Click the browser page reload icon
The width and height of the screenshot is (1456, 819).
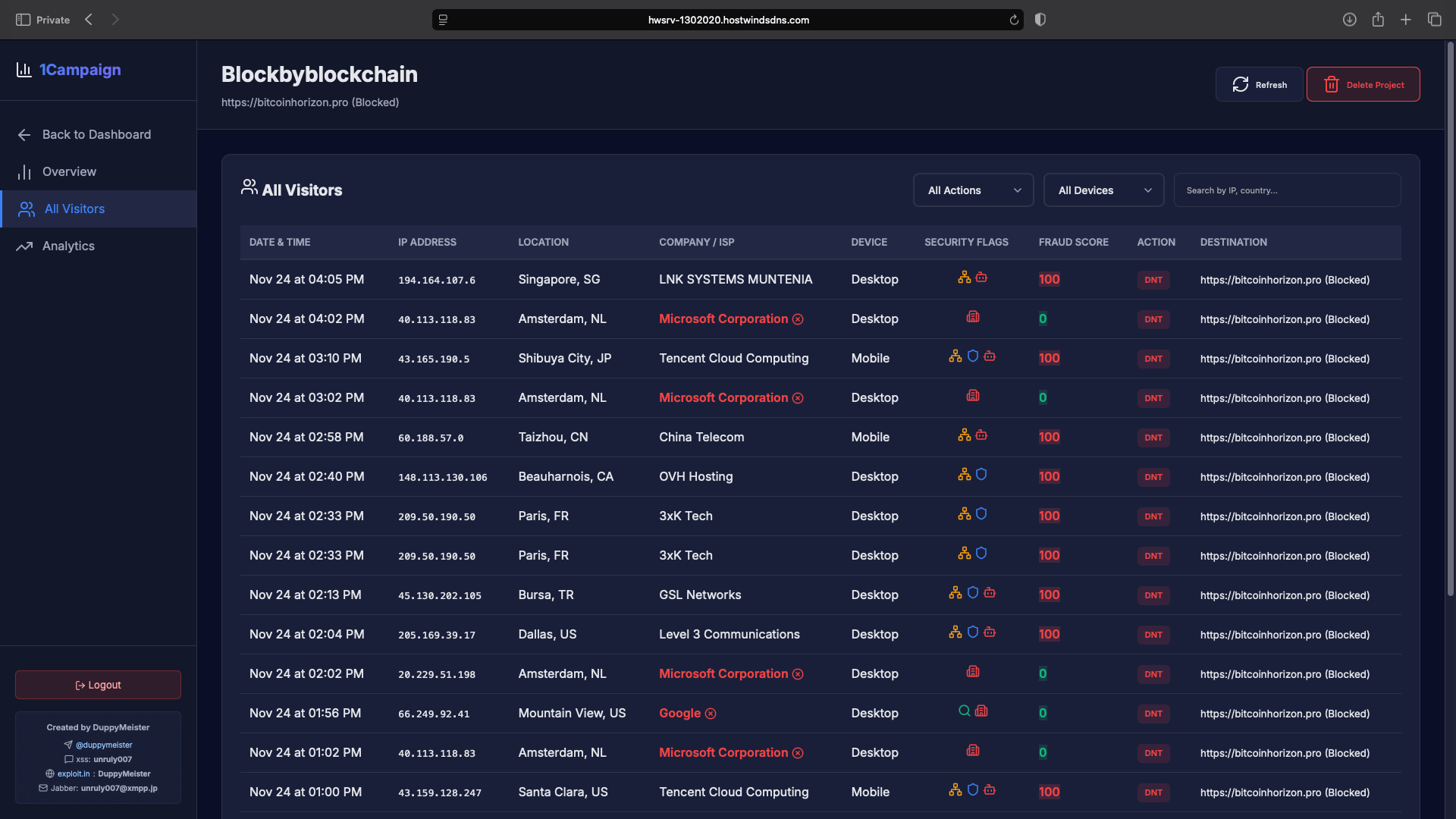coord(1014,20)
